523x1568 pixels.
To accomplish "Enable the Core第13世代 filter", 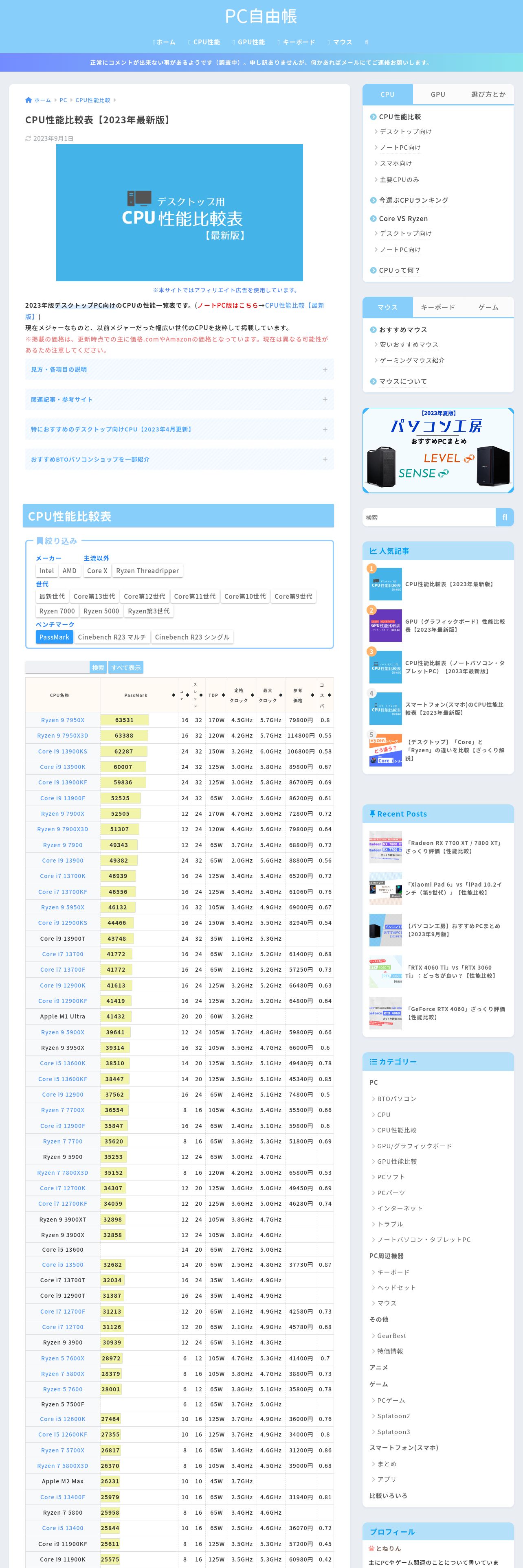I will click(94, 596).
